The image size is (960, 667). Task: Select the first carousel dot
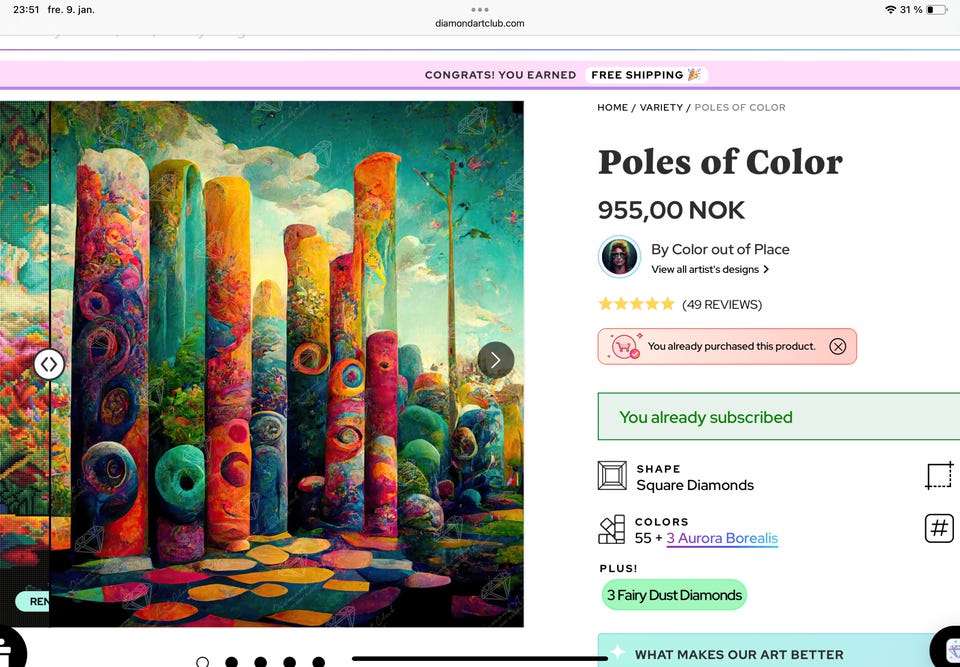(x=203, y=662)
